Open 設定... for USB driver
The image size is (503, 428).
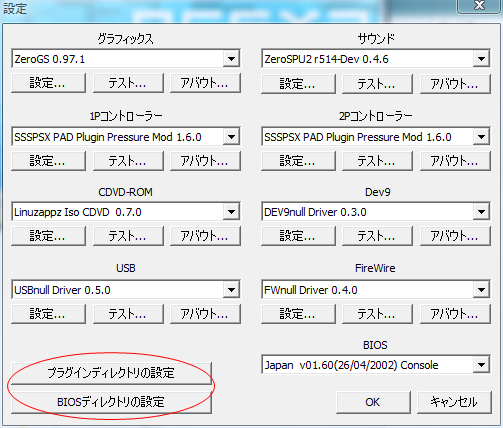(48, 314)
